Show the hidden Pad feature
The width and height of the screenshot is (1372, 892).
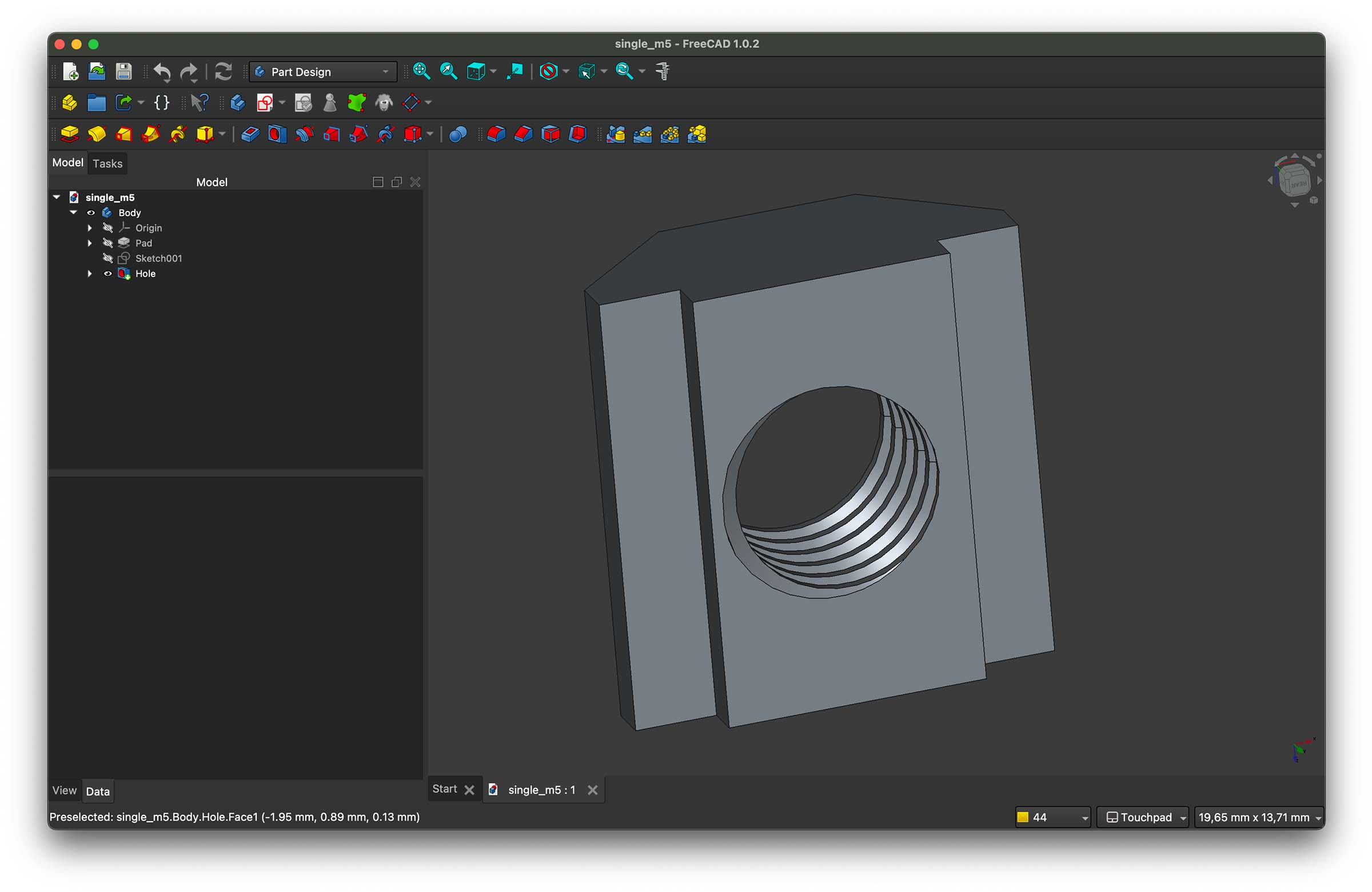(107, 243)
